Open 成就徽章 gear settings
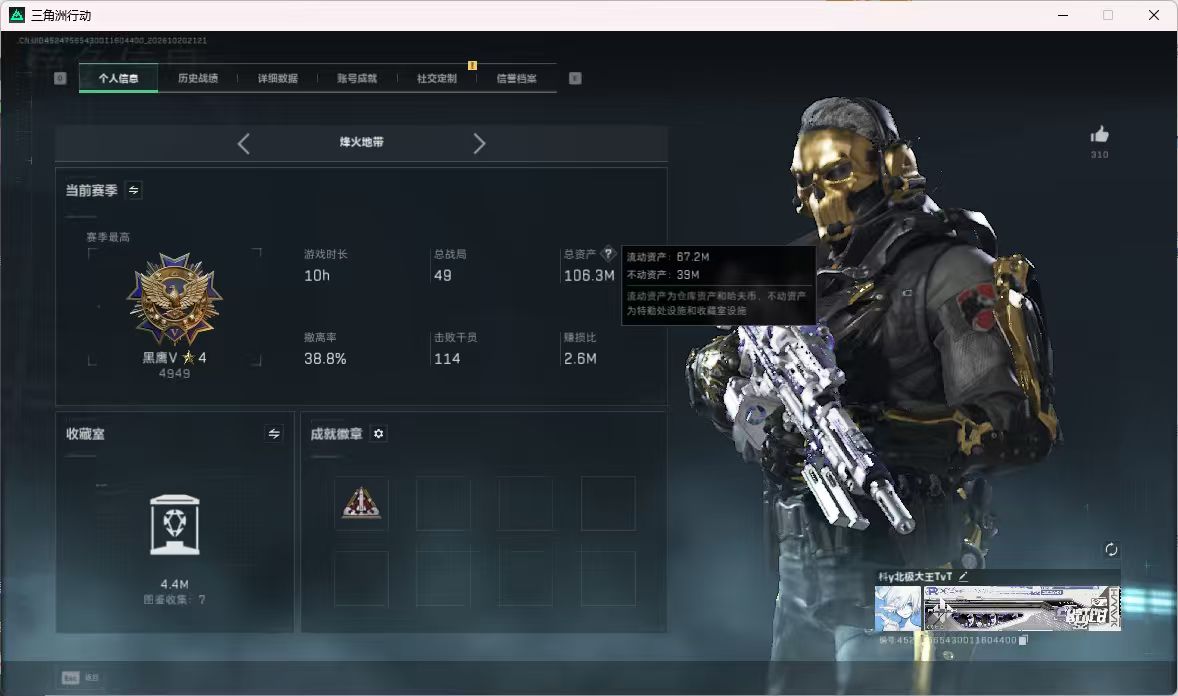The width and height of the screenshot is (1178, 696). [379, 434]
